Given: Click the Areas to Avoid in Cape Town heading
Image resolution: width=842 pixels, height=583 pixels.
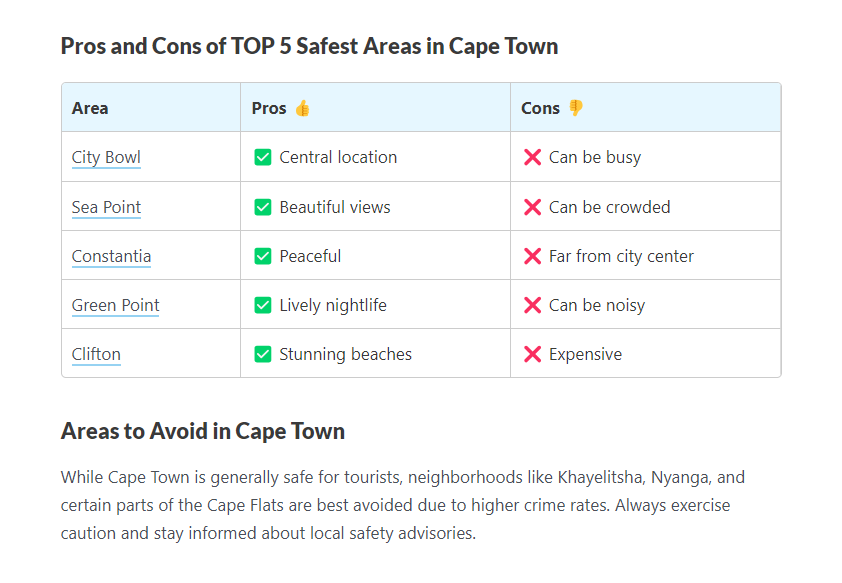Looking at the screenshot, I should [203, 431].
